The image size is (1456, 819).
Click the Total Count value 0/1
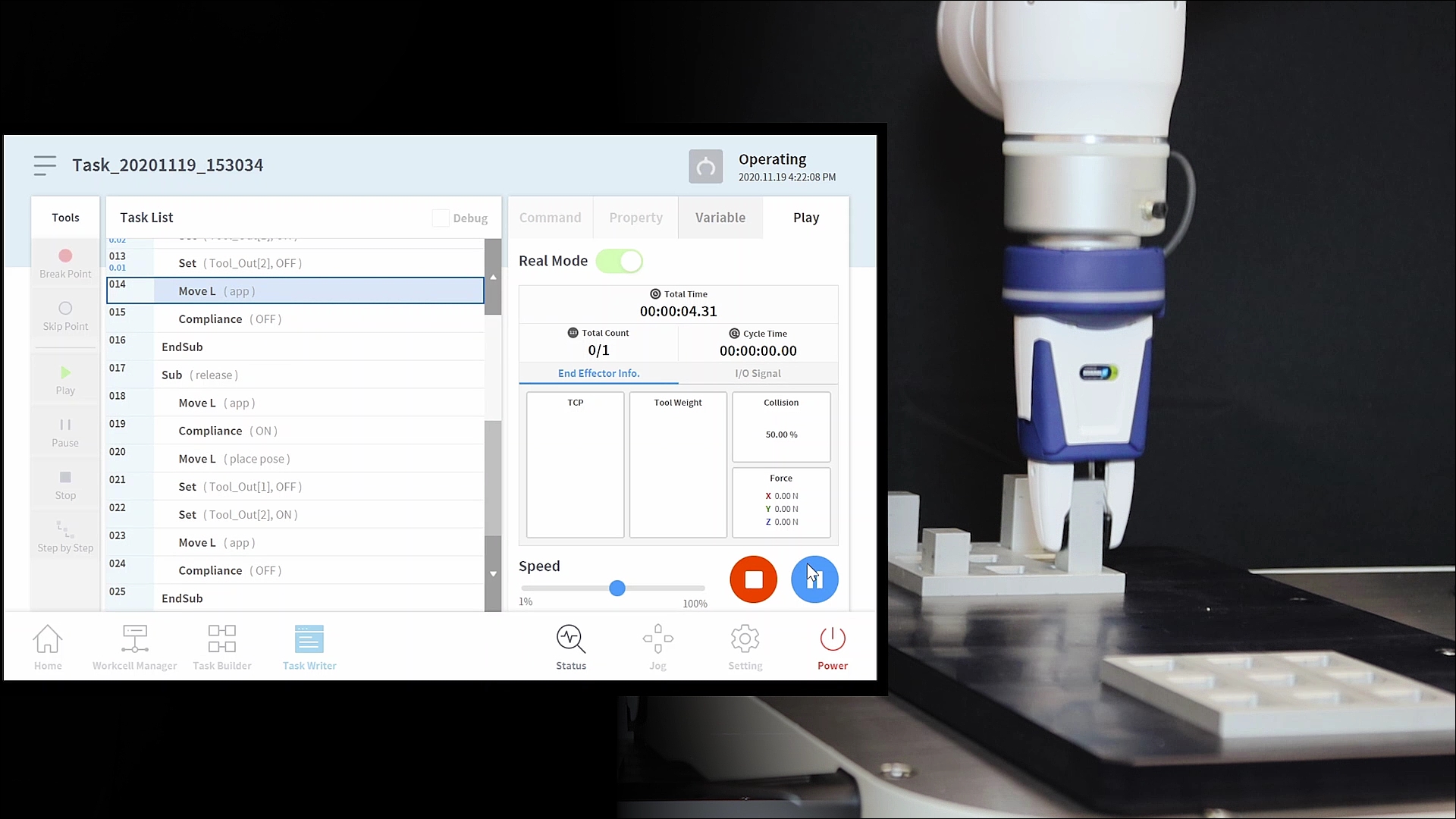(x=598, y=350)
